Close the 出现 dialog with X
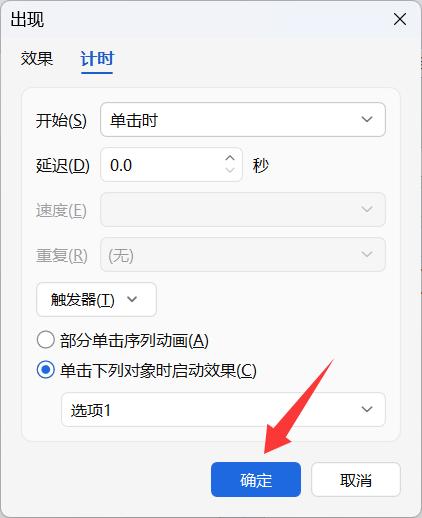This screenshot has width=422, height=518. 400,19
